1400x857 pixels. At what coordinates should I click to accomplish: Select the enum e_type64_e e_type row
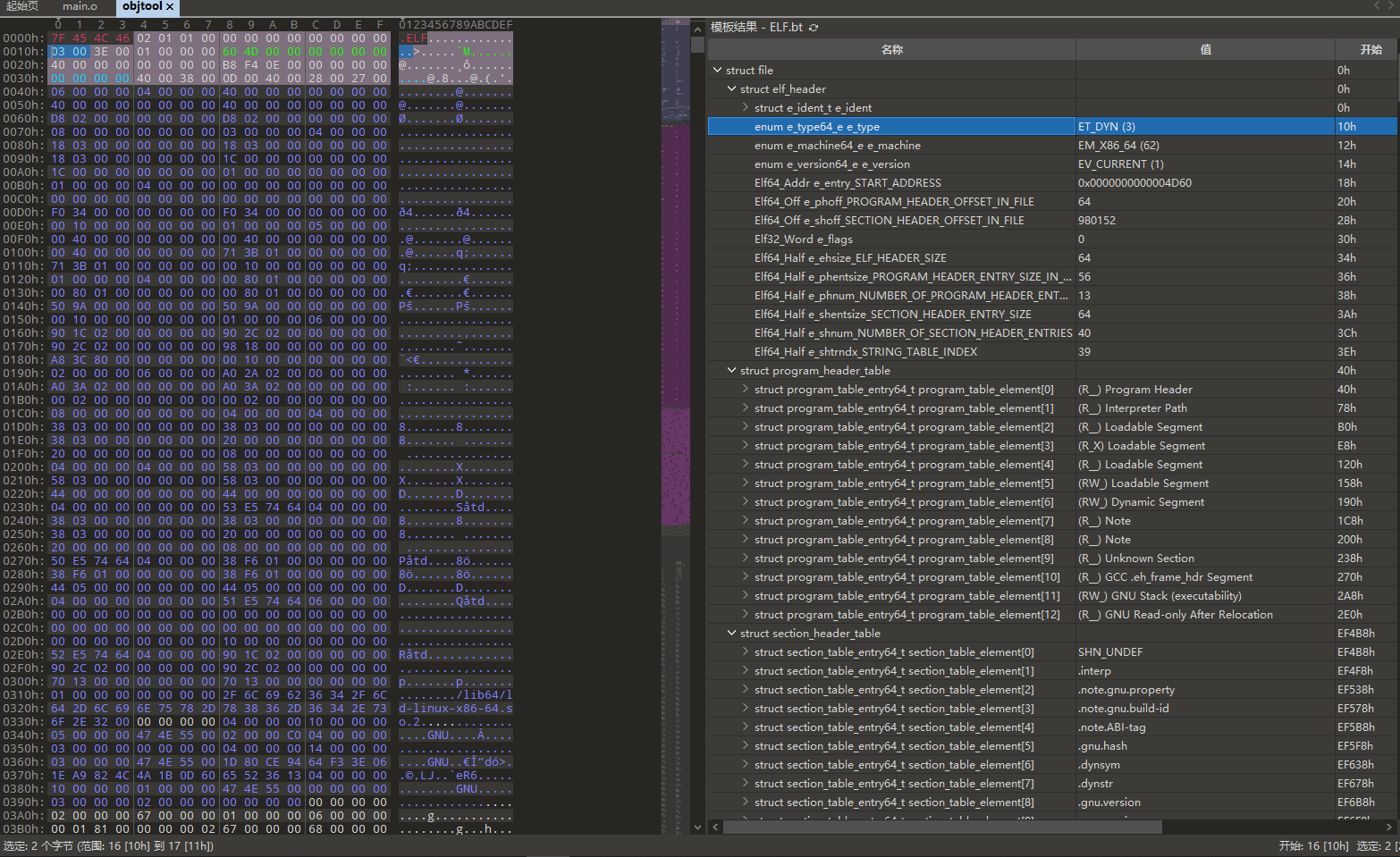(1052, 127)
